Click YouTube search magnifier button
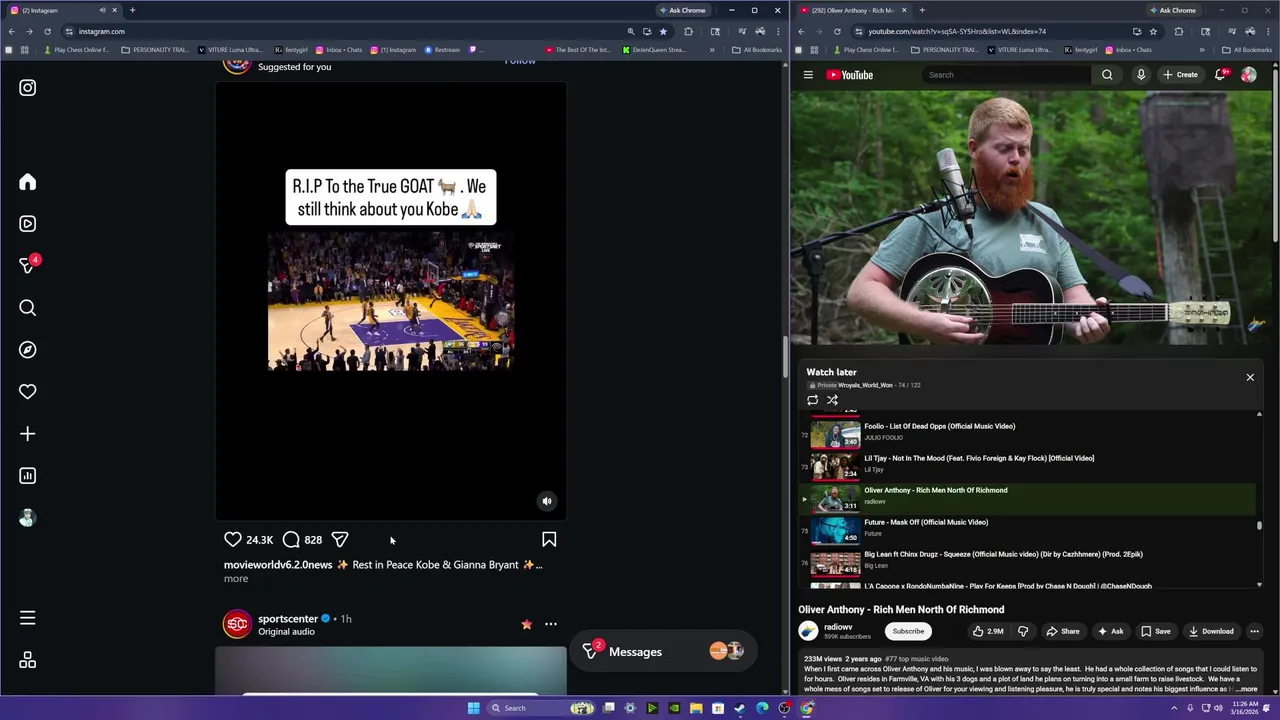The image size is (1280, 720). pyautogui.click(x=1107, y=75)
